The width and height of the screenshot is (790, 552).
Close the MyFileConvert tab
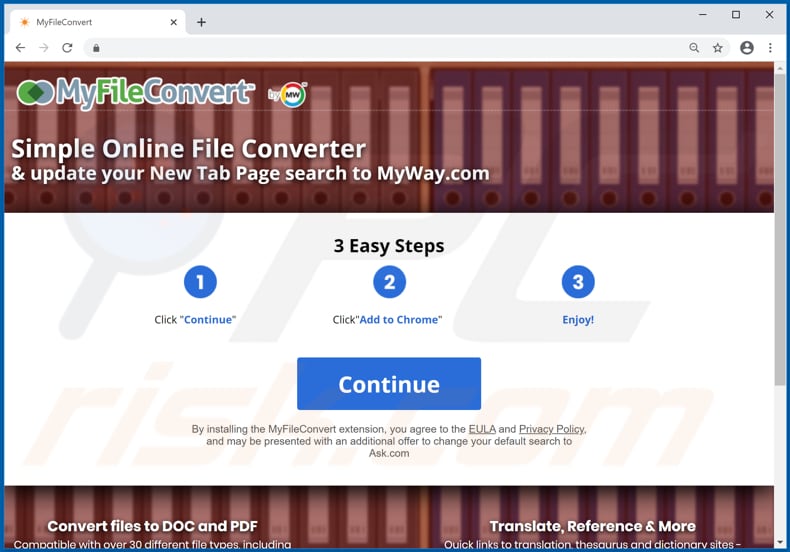(x=173, y=22)
